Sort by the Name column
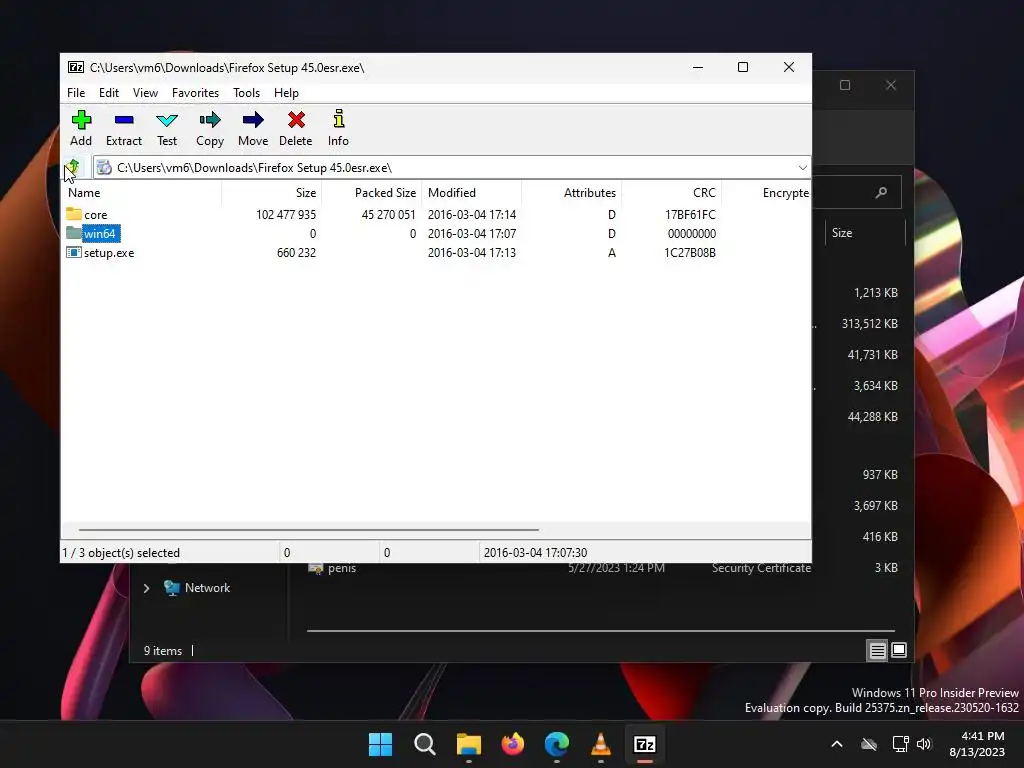Screen dimensions: 1024x768 (x=142, y=193)
